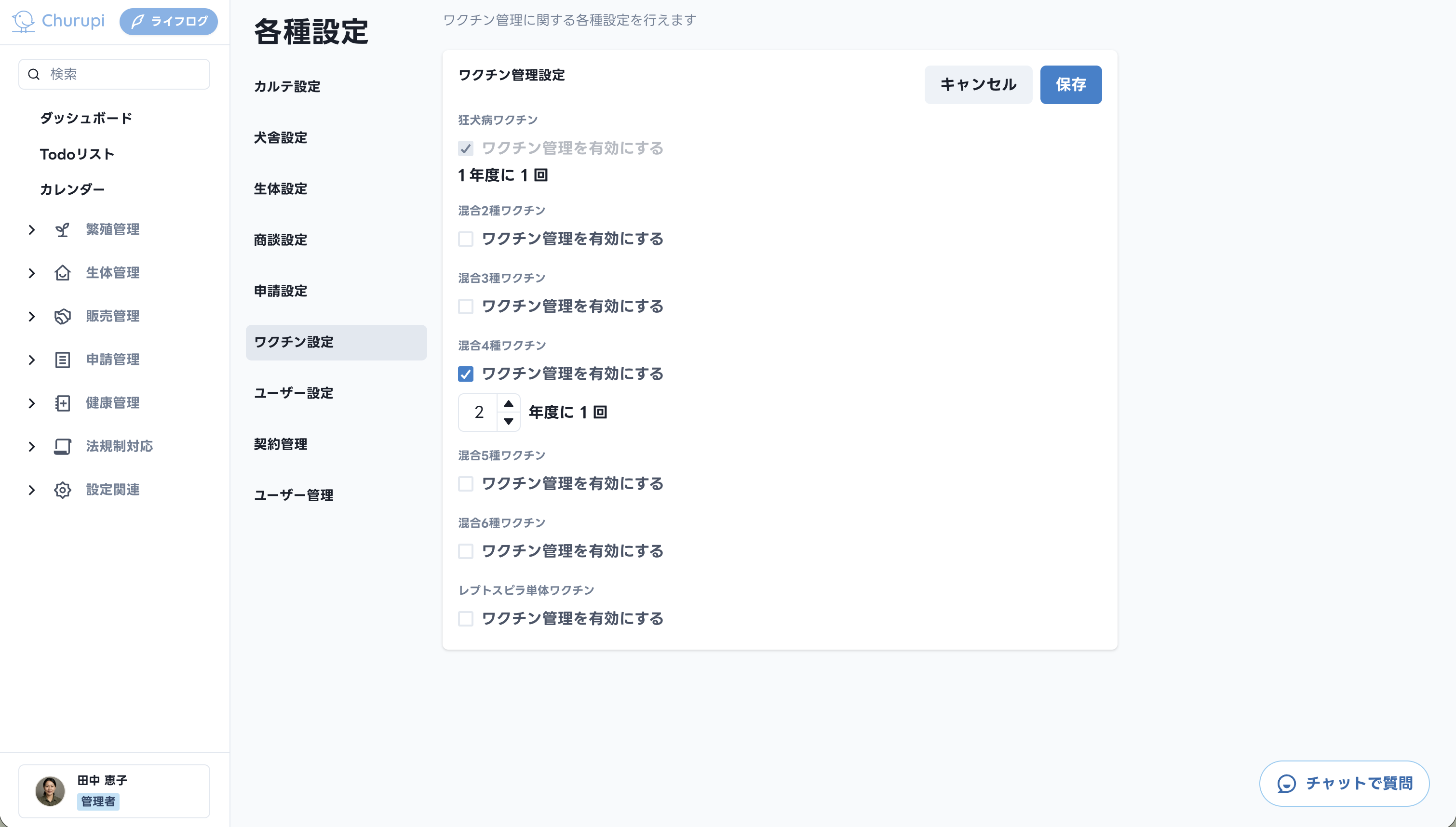Click the 健康管理 medical notebook icon
Screen dimensions: 1456x827
[63, 403]
